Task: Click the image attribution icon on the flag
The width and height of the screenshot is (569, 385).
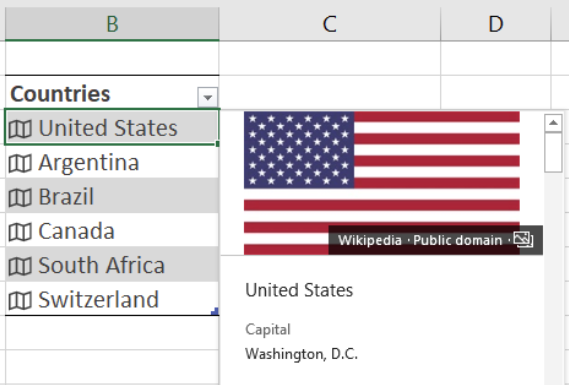Action: point(523,240)
